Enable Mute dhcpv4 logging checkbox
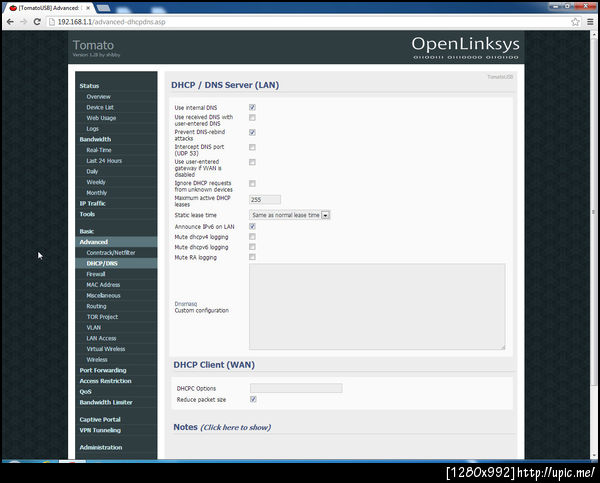This screenshot has height=483, width=600. tap(252, 237)
